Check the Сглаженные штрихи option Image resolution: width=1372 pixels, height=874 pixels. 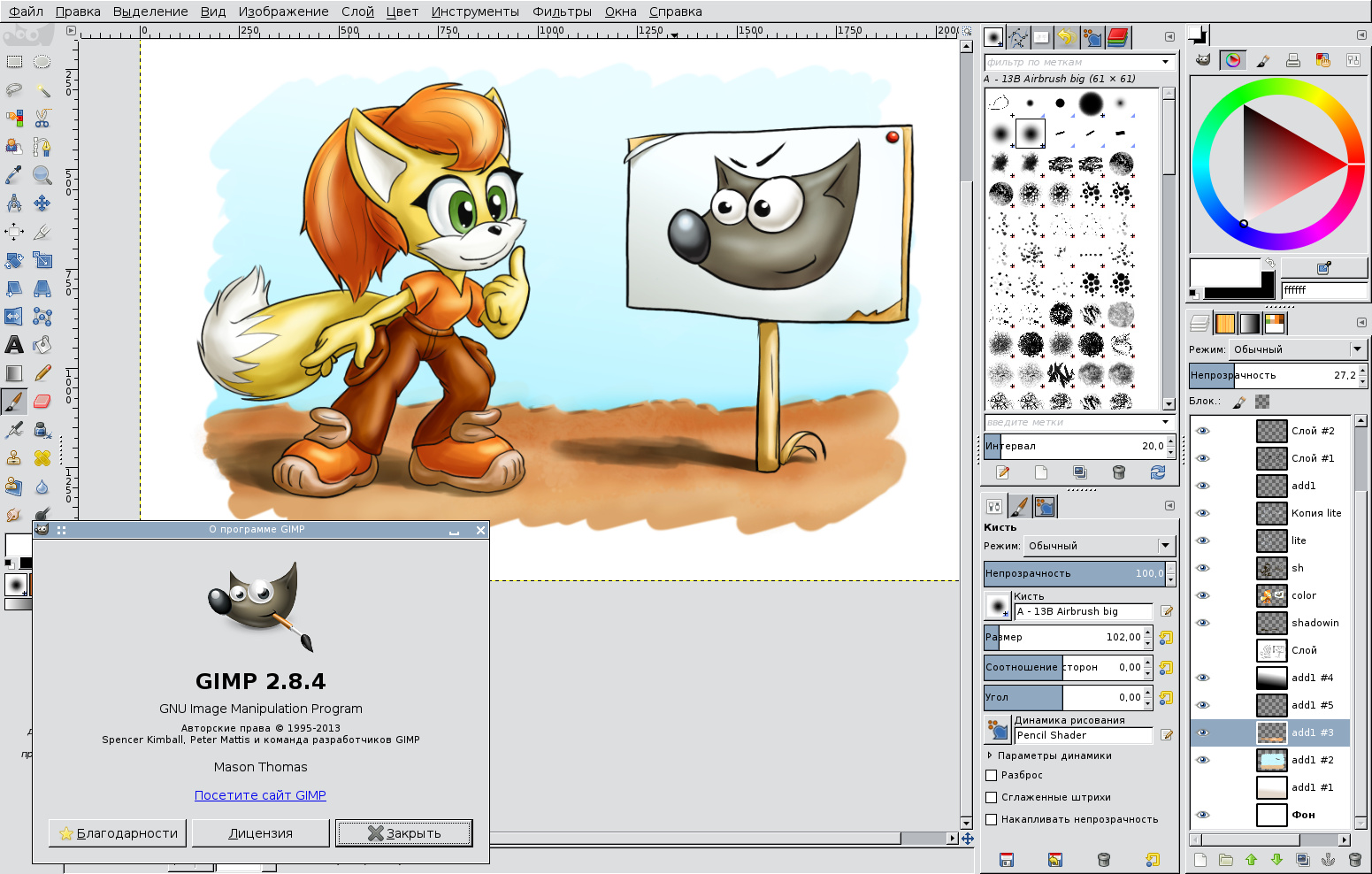(992, 798)
